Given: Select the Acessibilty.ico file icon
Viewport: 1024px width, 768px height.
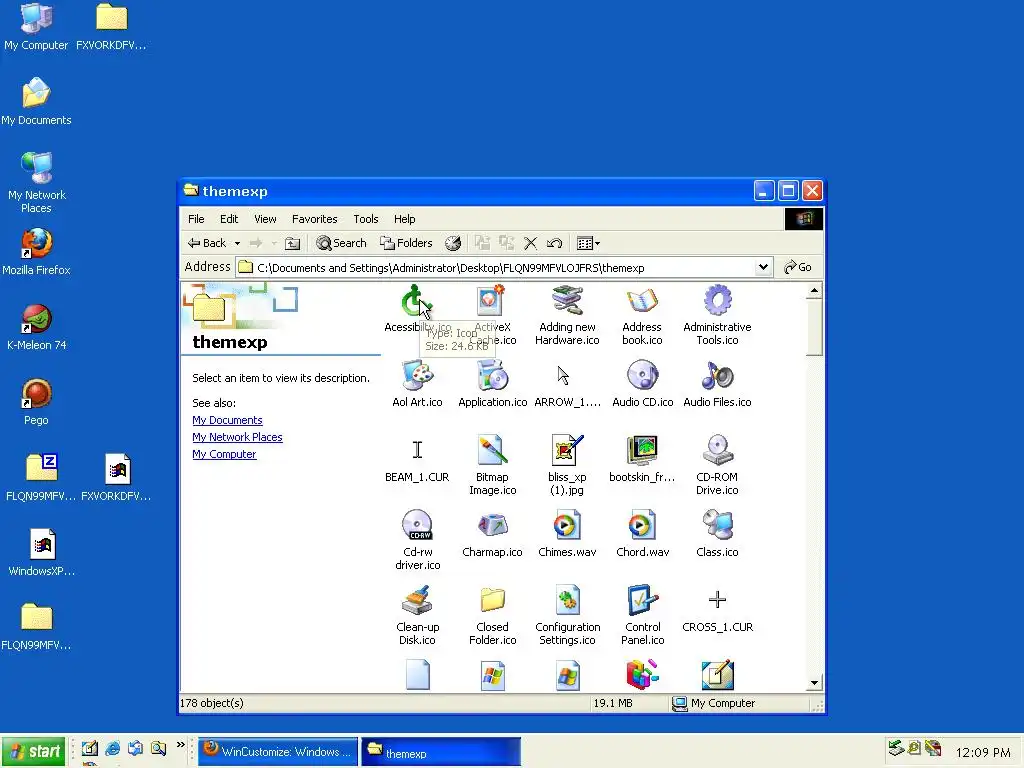Looking at the screenshot, I should point(415,300).
